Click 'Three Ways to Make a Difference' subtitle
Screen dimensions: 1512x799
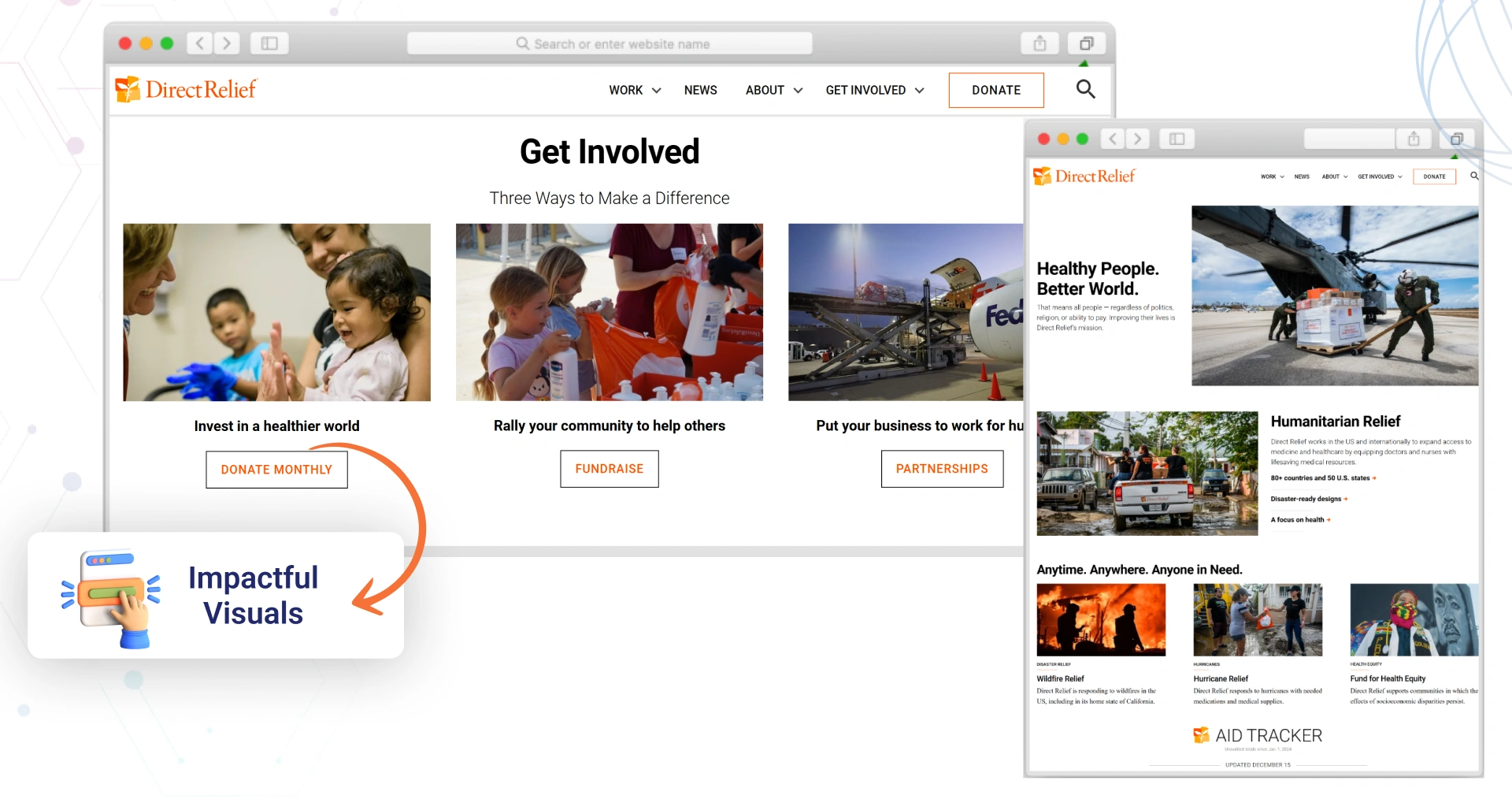[x=610, y=199]
